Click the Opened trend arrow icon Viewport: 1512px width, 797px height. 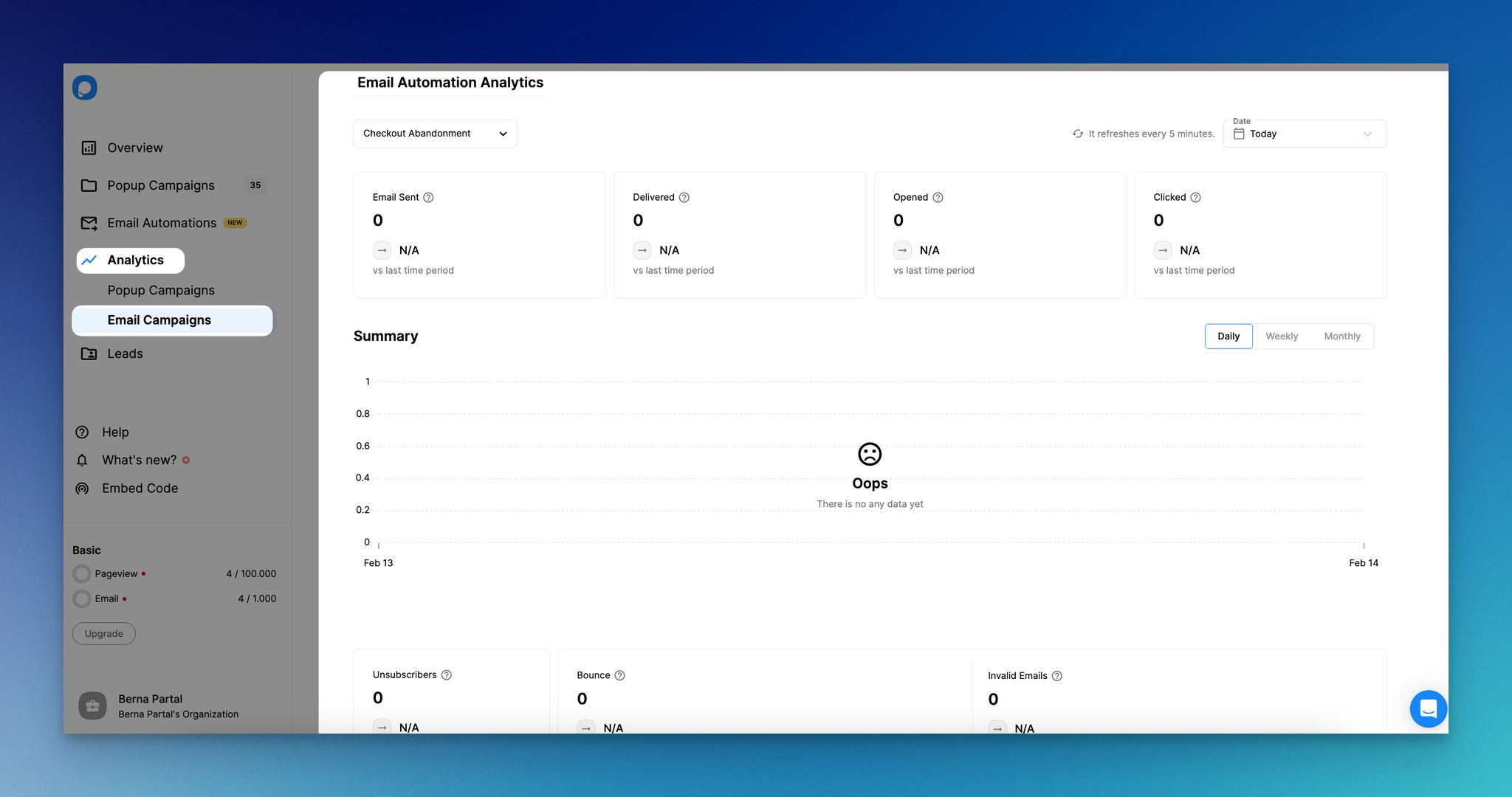tap(903, 250)
